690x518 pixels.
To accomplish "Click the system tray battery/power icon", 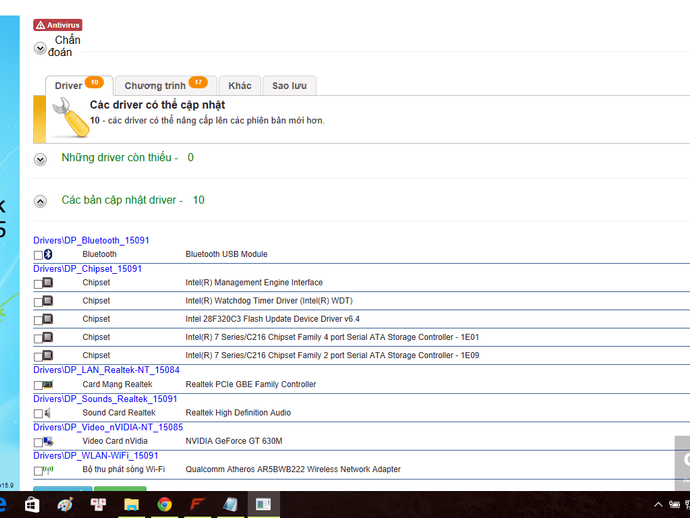I will (674, 504).
